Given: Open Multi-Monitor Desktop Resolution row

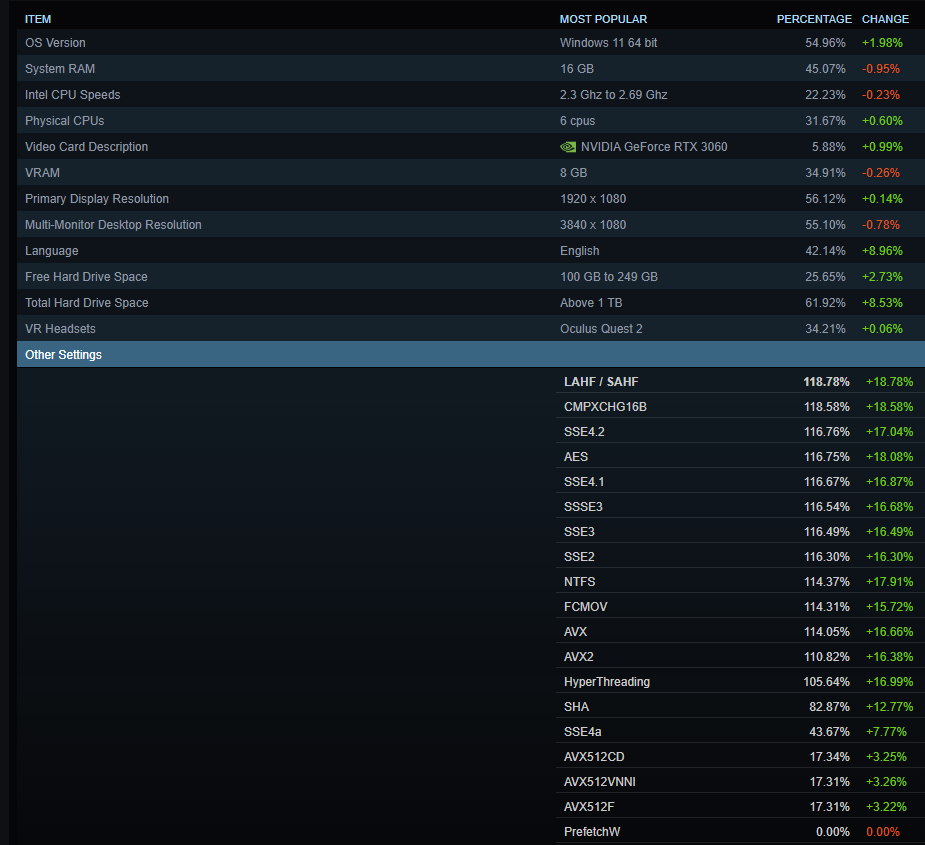Looking at the screenshot, I should tap(113, 225).
